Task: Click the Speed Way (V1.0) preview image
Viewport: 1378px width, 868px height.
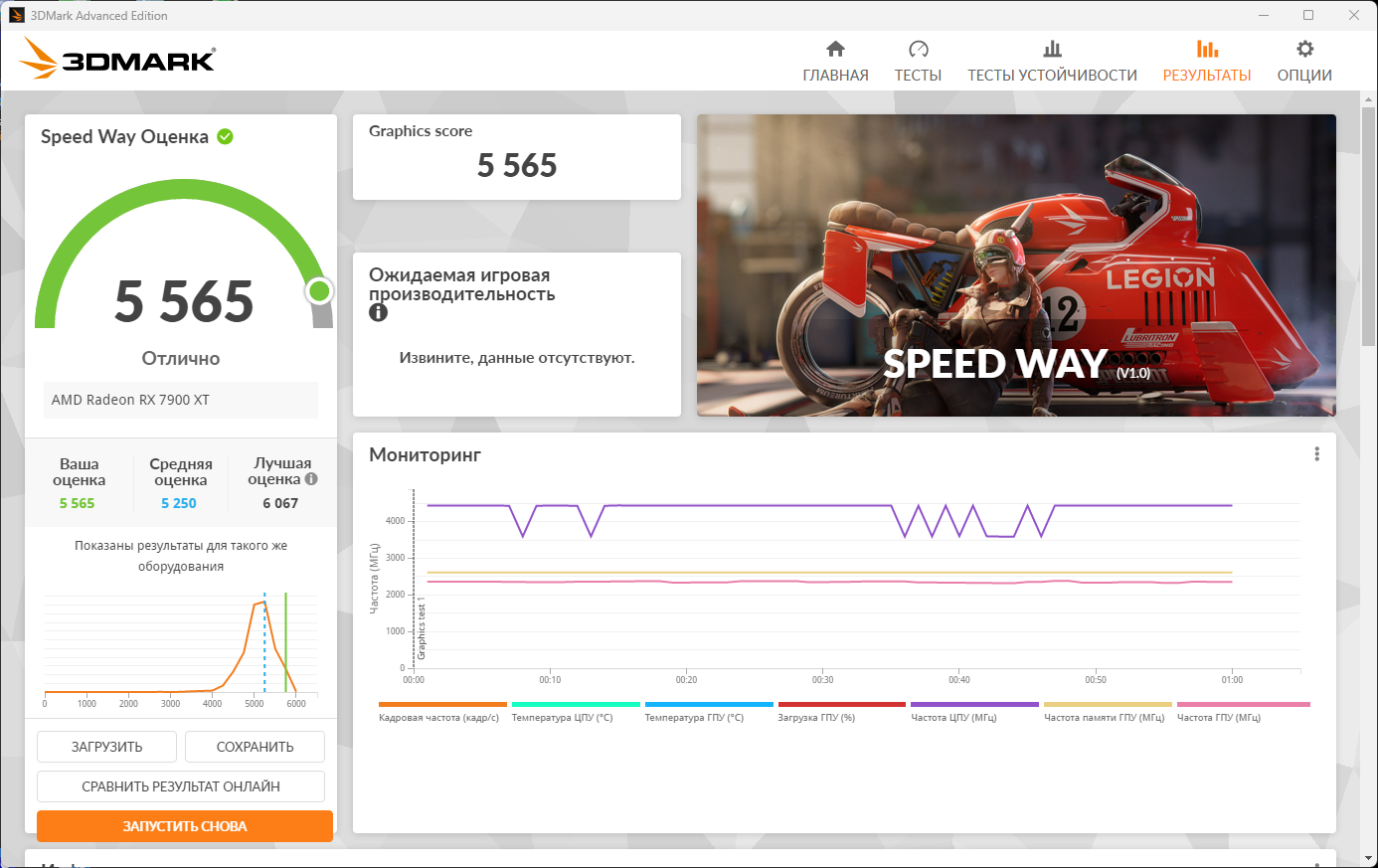Action: (x=1016, y=265)
